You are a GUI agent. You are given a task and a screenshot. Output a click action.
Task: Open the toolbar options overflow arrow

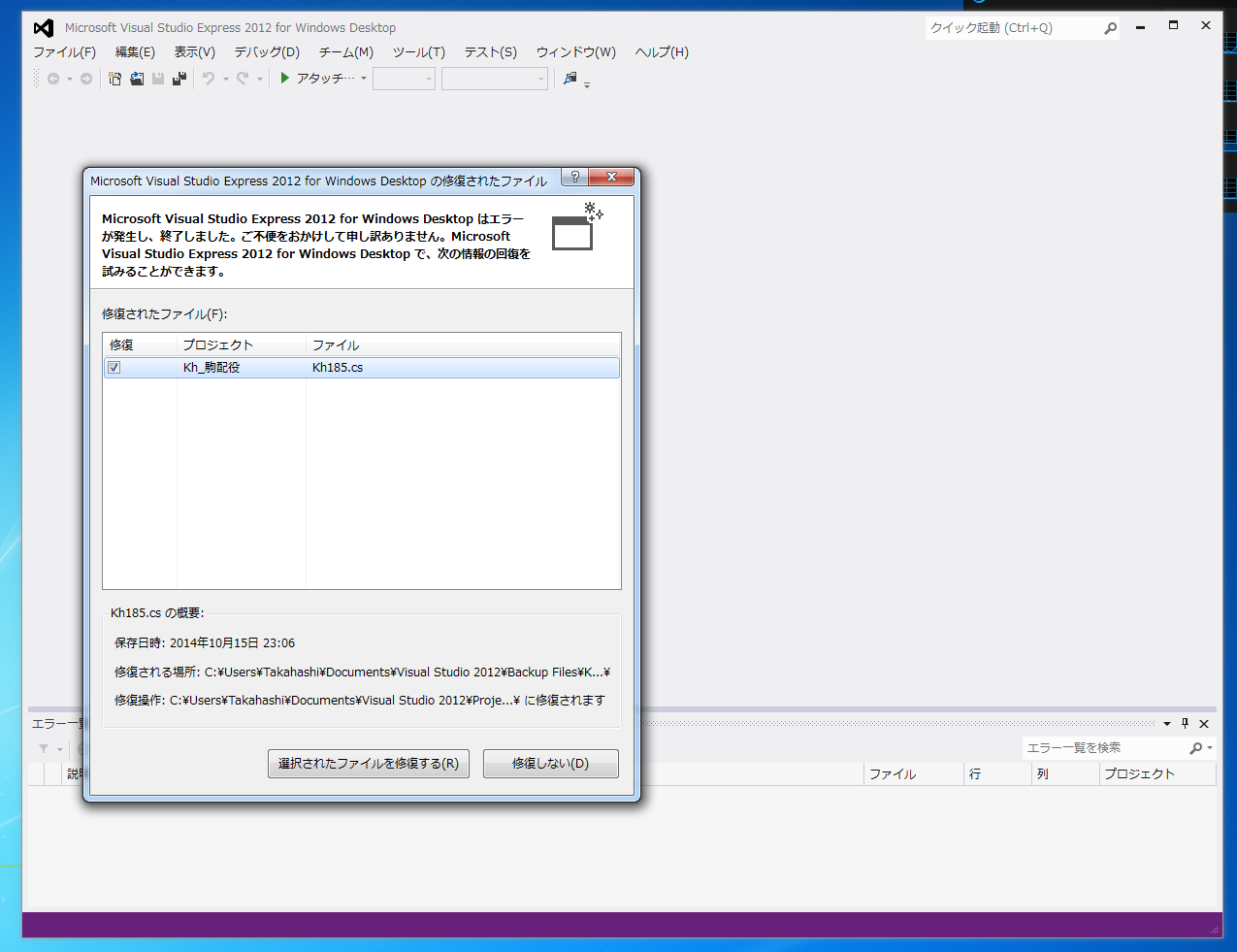(587, 85)
